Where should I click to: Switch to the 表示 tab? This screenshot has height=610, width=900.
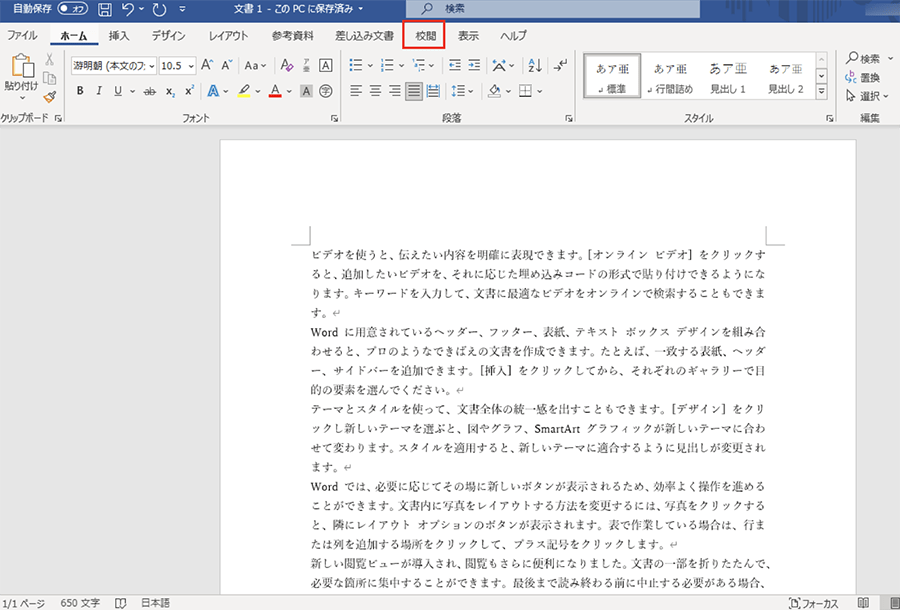(468, 35)
